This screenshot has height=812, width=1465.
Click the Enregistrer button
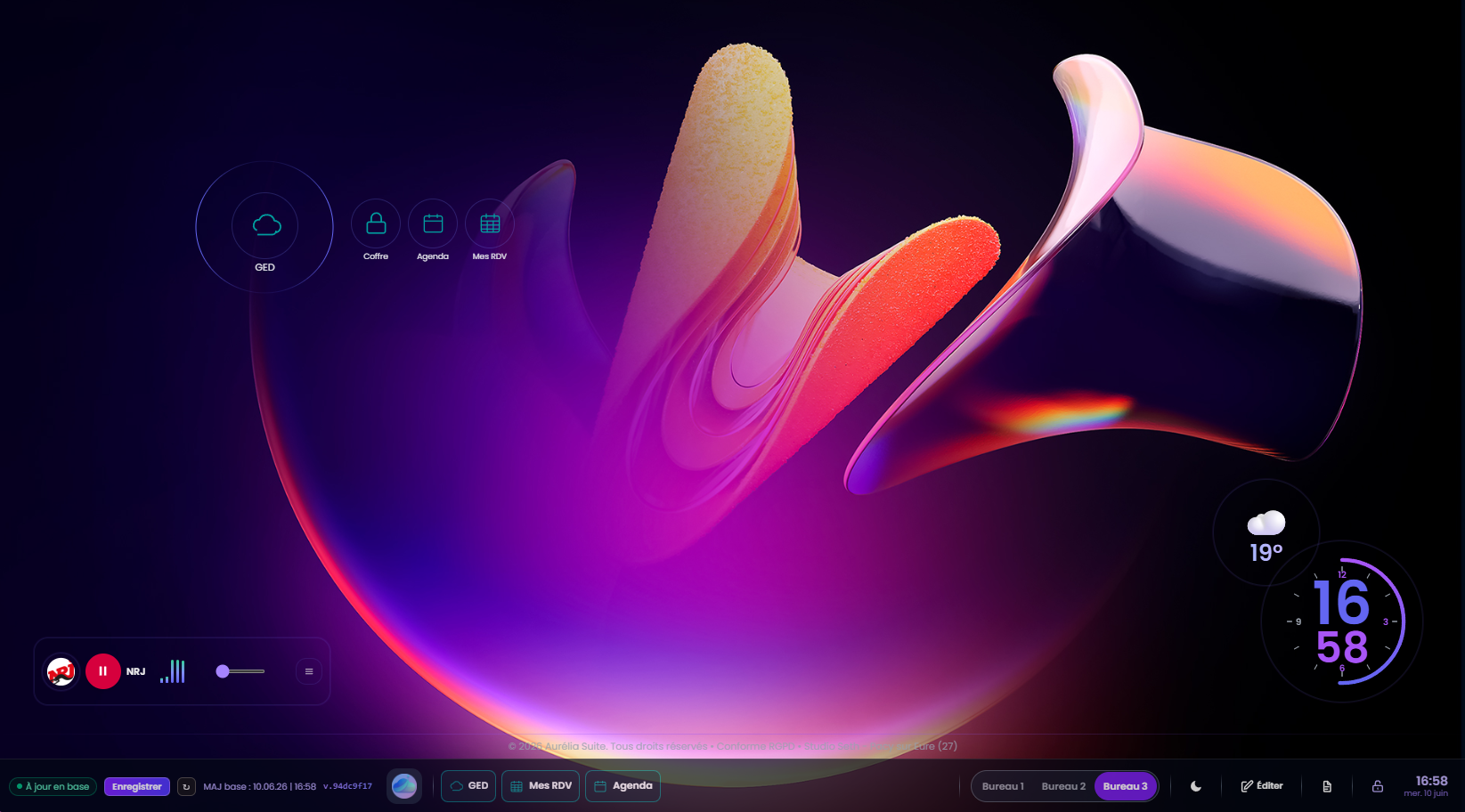(x=137, y=786)
